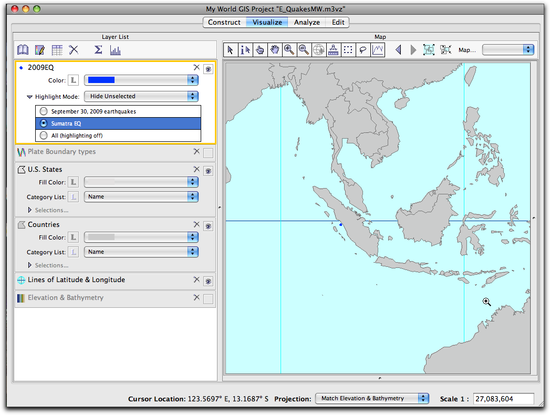Switch to the Visualize tab
This screenshot has height=415, width=550.
[267, 22]
